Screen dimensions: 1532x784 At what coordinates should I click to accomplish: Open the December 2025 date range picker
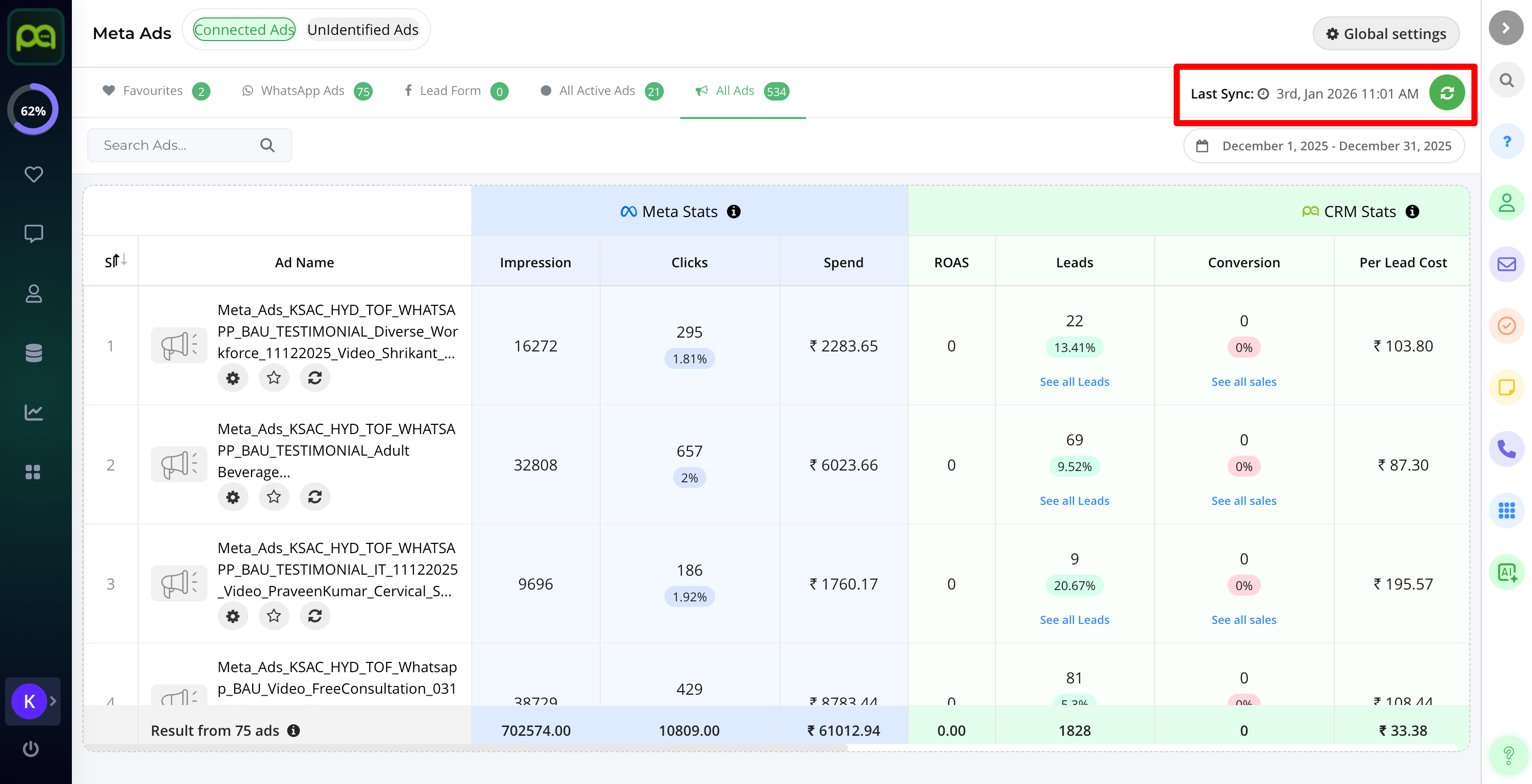click(1324, 146)
